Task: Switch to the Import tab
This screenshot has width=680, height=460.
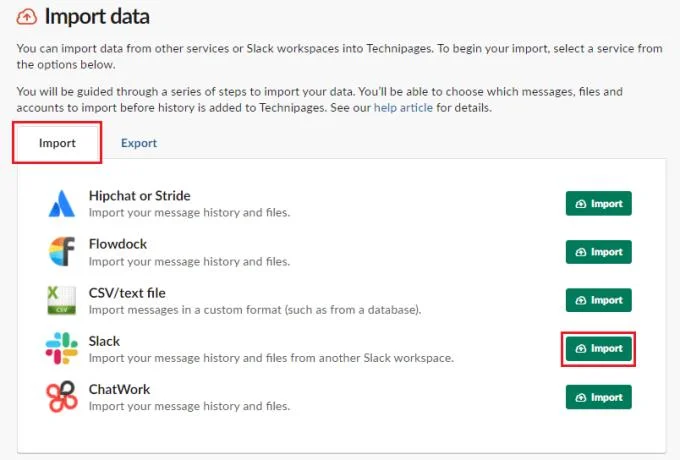Action: tap(57, 143)
